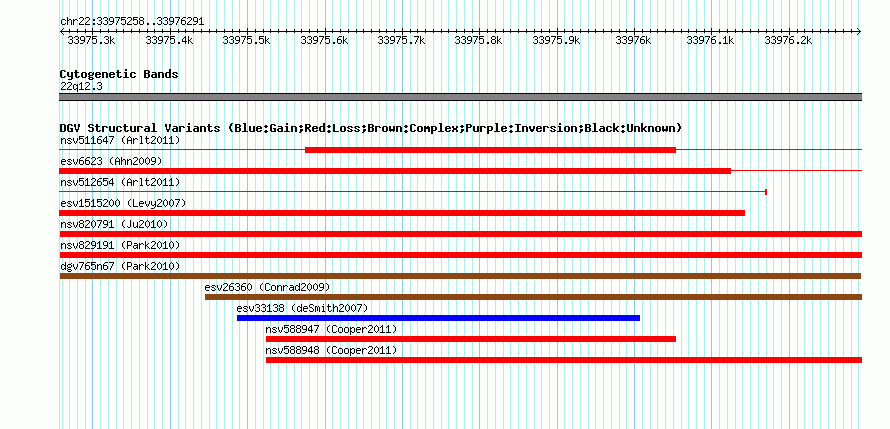This screenshot has width=890, height=429.
Task: Click the 33976.1k ruler tick label
Action: point(711,41)
